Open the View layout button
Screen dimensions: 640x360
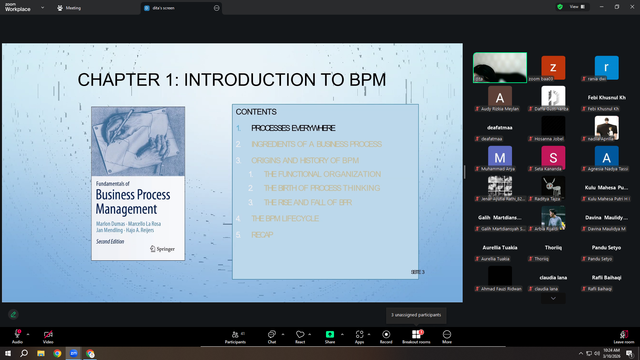point(578,7)
